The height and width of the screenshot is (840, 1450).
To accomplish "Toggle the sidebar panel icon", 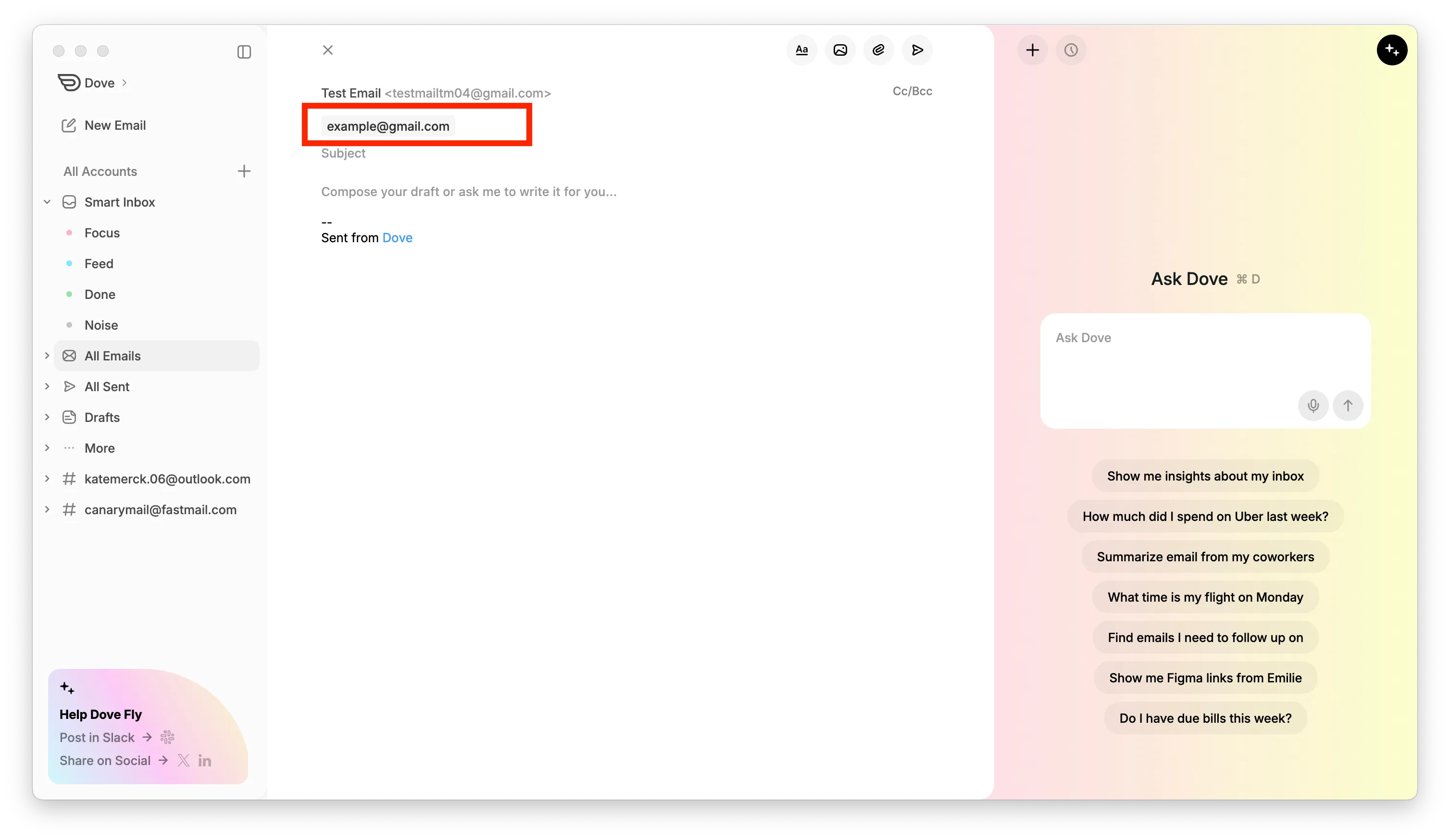I will 244,52.
